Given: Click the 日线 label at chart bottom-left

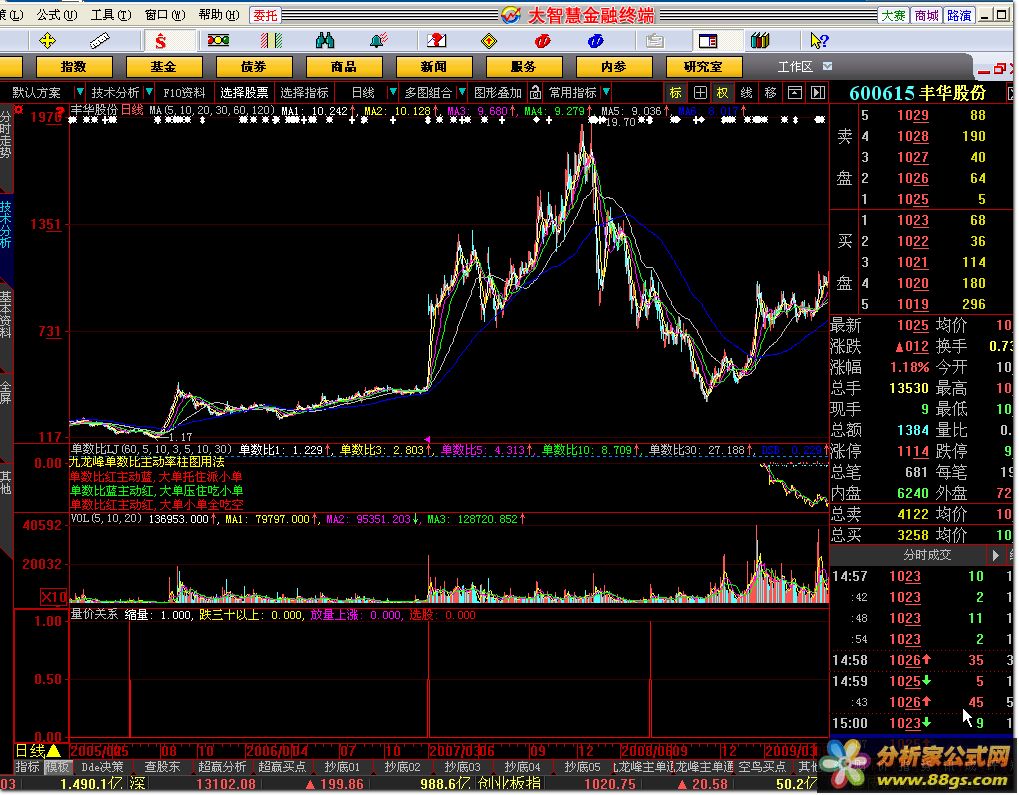Looking at the screenshot, I should tap(31, 750).
